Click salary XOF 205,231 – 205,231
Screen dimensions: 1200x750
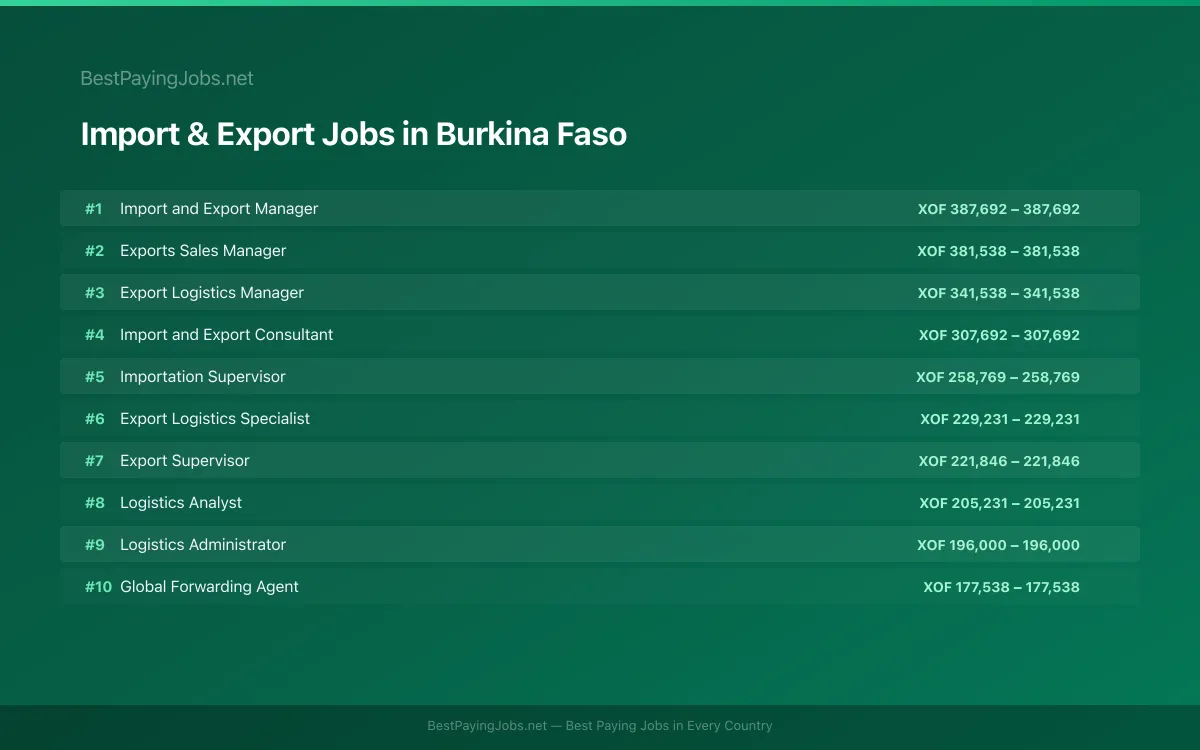coord(1000,503)
